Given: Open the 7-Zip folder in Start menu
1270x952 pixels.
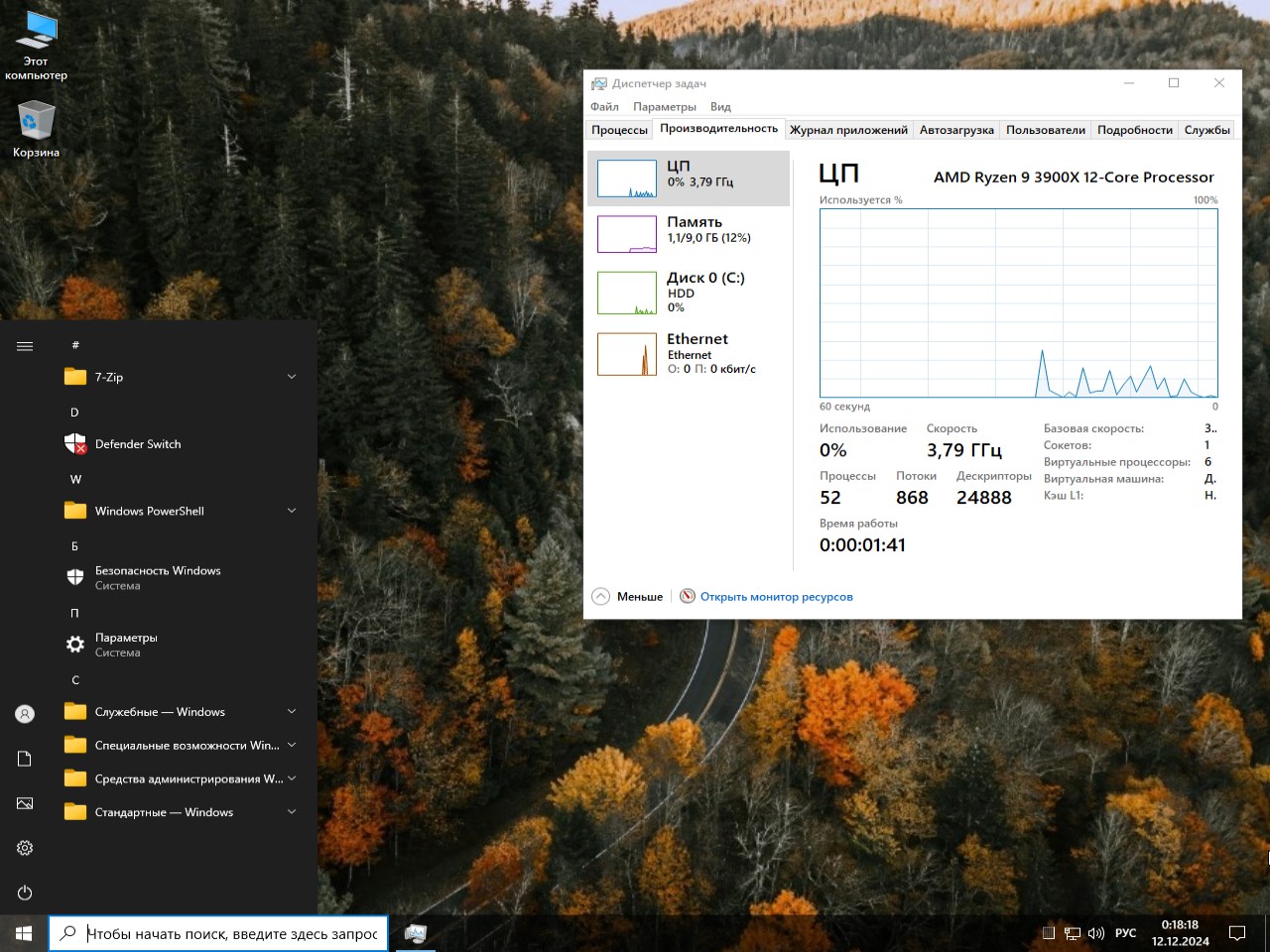Looking at the screenshot, I should coord(183,377).
